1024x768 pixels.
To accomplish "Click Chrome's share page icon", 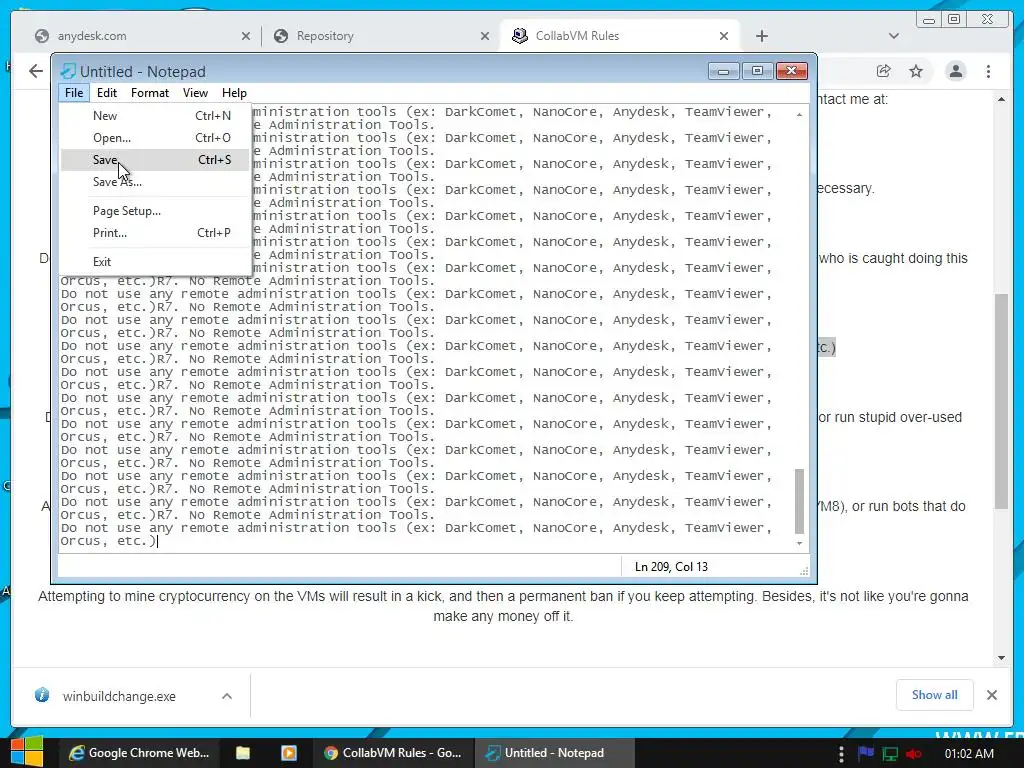I will click(x=883, y=71).
